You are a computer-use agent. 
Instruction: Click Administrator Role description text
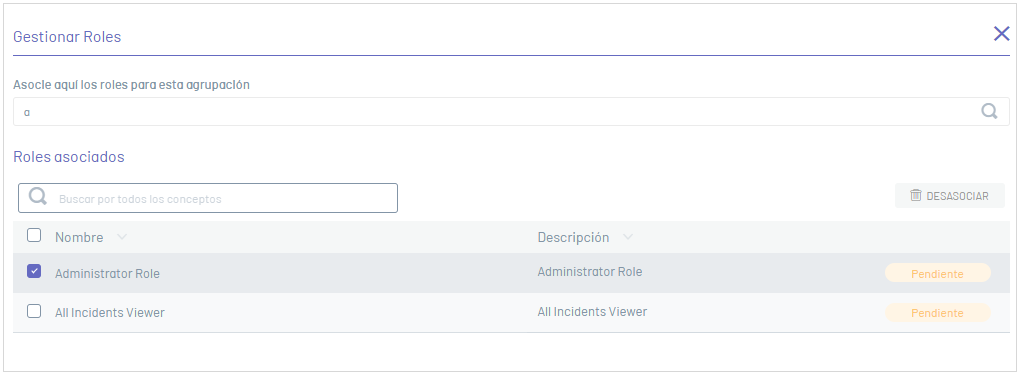(x=589, y=272)
